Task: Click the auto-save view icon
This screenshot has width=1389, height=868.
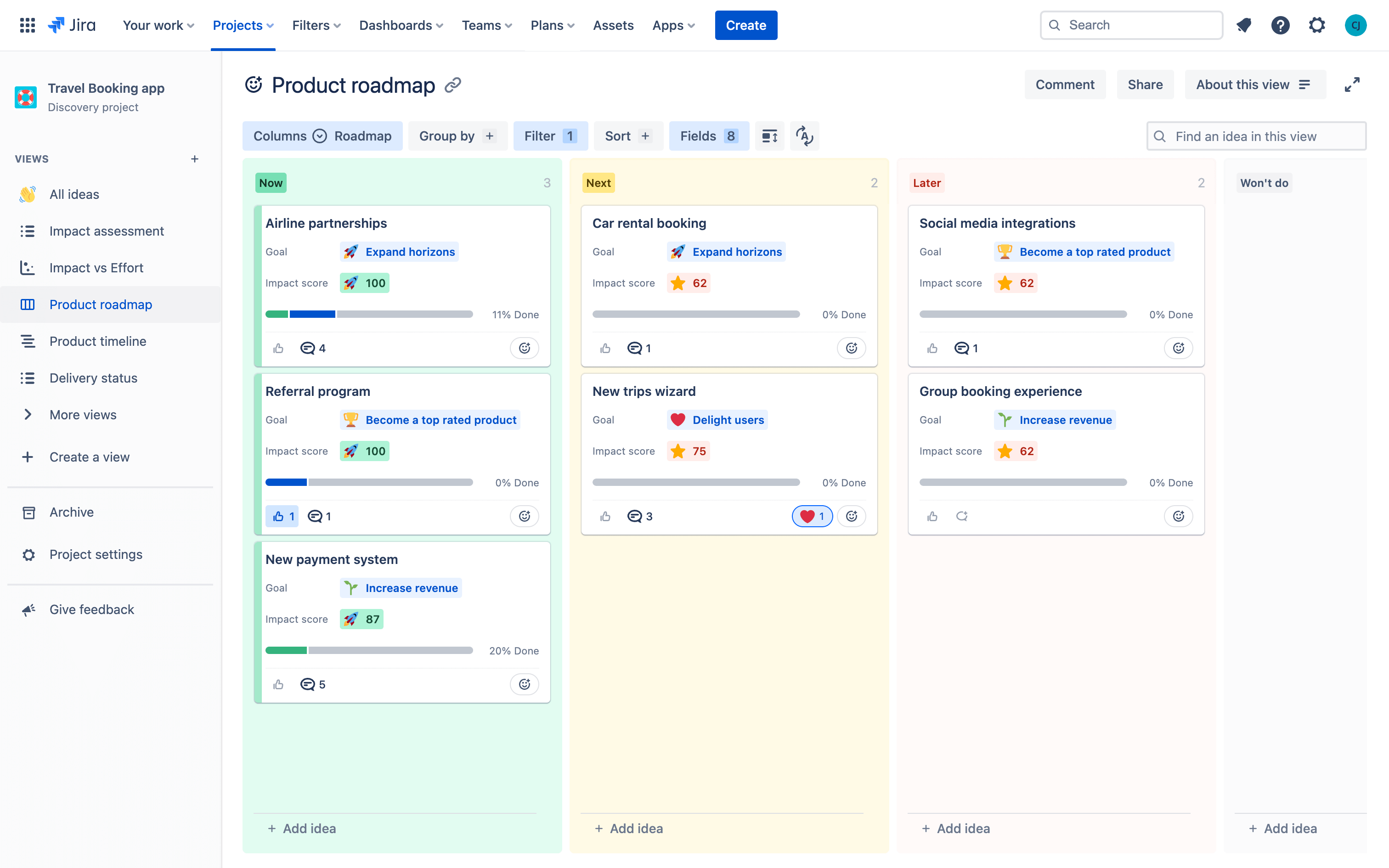Action: click(x=804, y=136)
